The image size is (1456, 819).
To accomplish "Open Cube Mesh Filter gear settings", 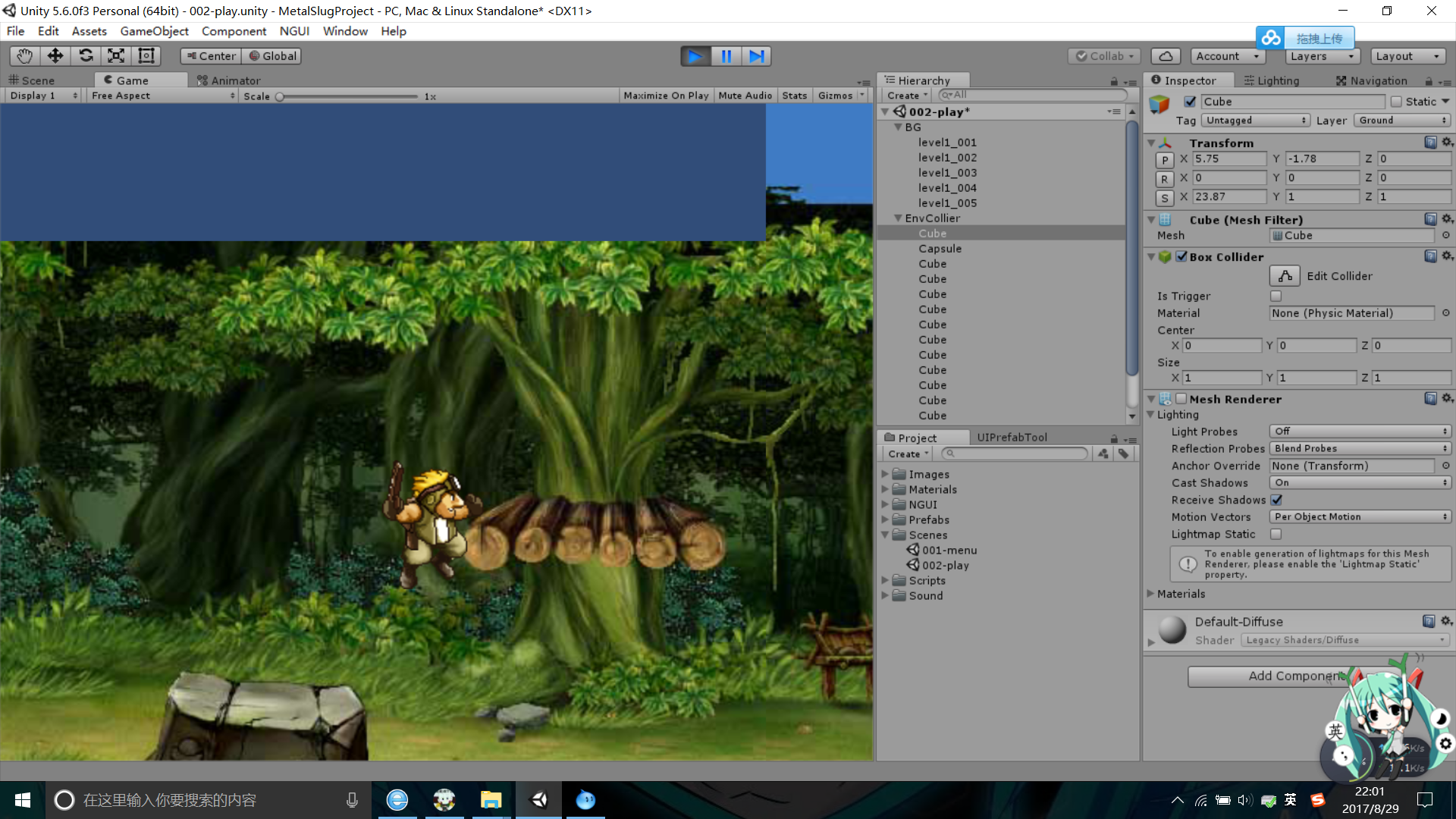I will pos(1447,219).
